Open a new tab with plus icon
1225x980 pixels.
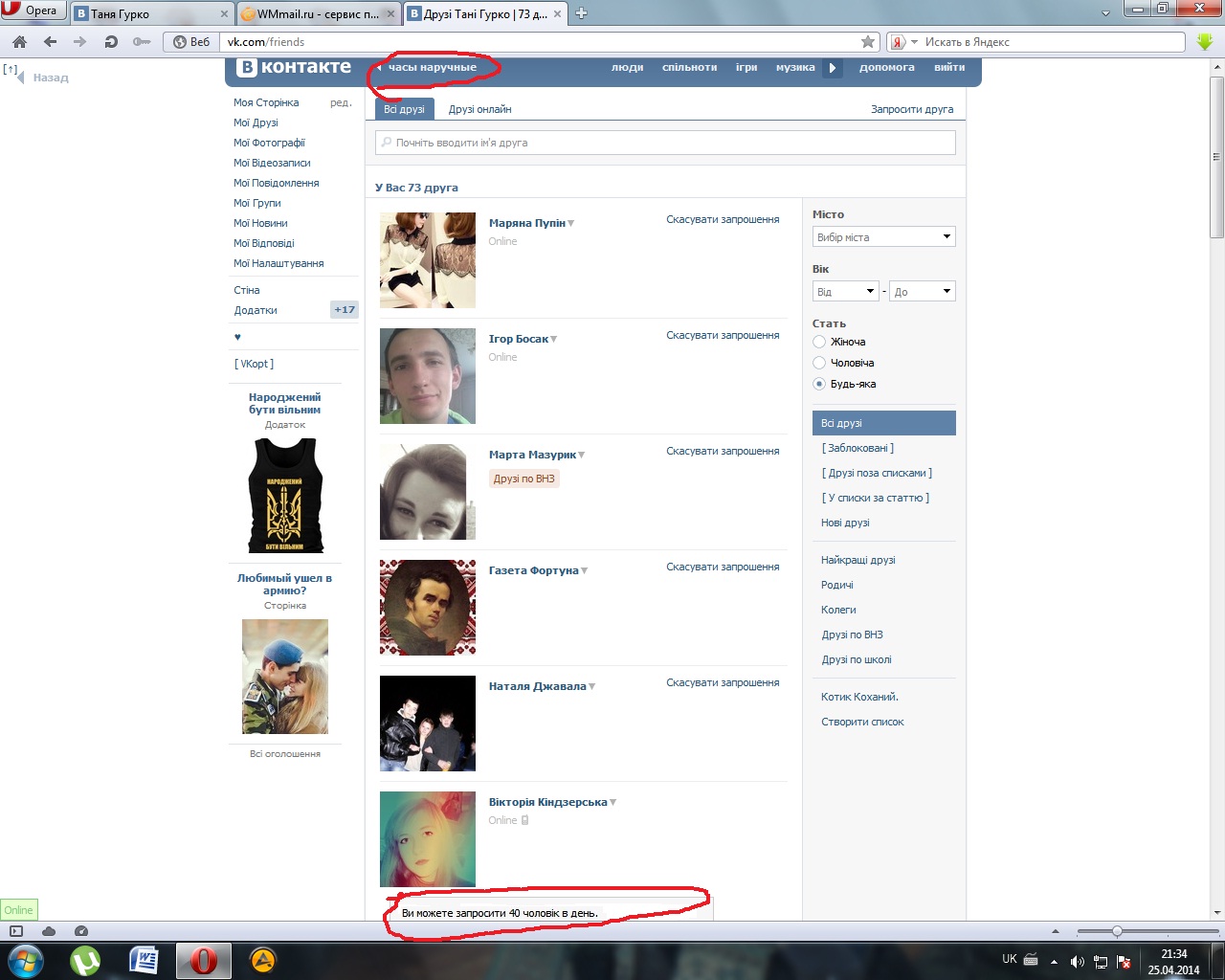tap(581, 13)
